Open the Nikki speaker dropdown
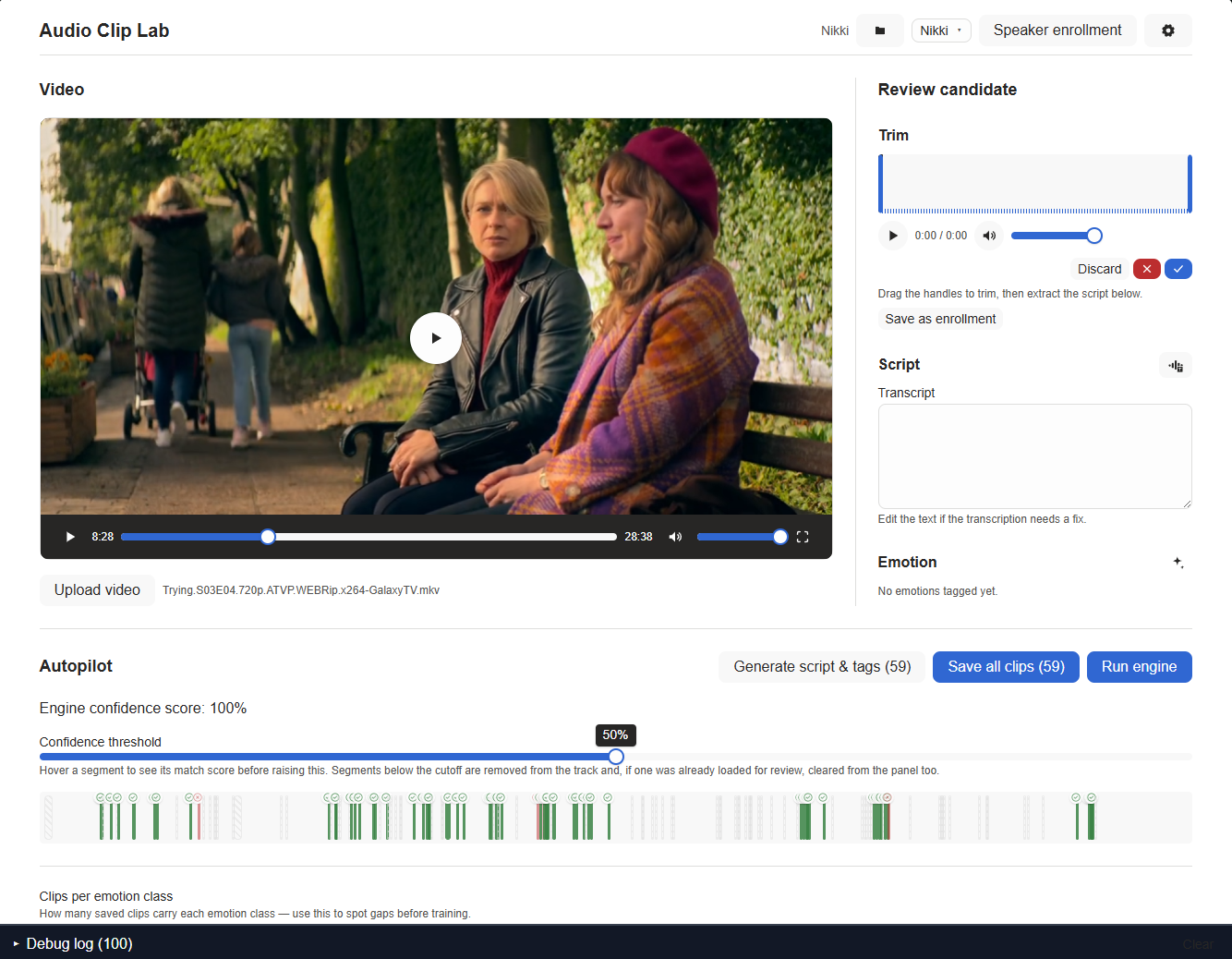Screen dimensions: 1232x959 [941, 30]
